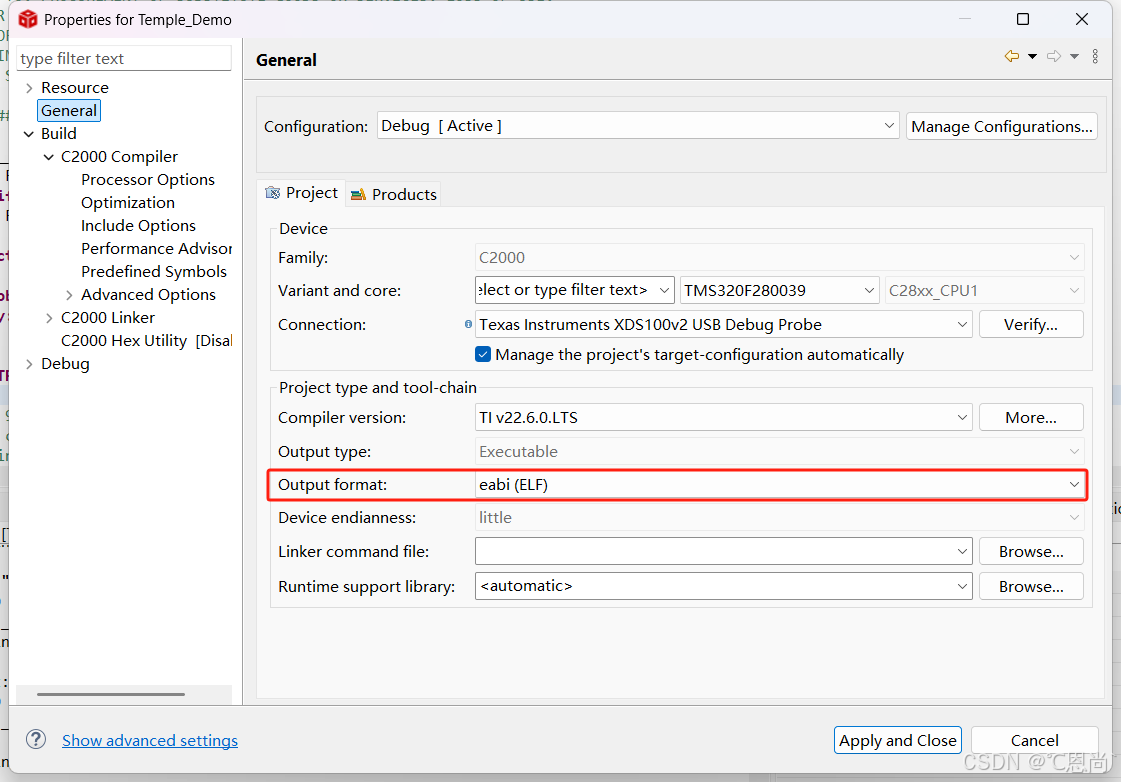Collapse the C2000 Compiler node
Screen dimensions: 1121x782
(x=49, y=157)
